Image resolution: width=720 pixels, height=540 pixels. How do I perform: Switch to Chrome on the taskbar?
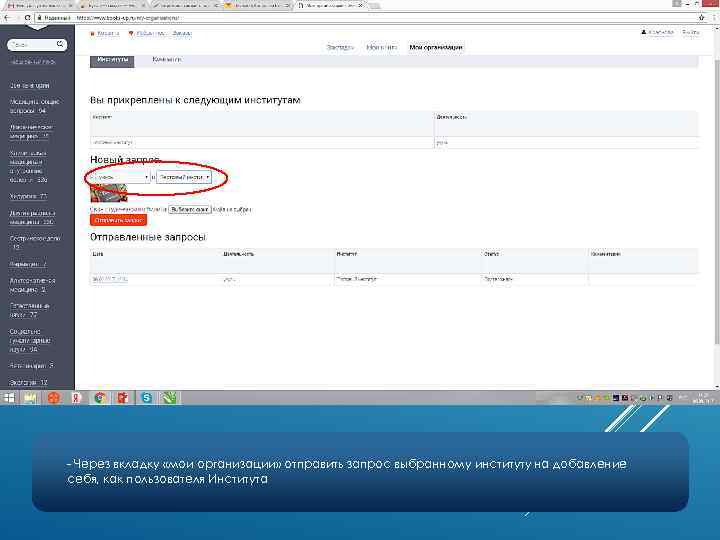[x=100, y=398]
